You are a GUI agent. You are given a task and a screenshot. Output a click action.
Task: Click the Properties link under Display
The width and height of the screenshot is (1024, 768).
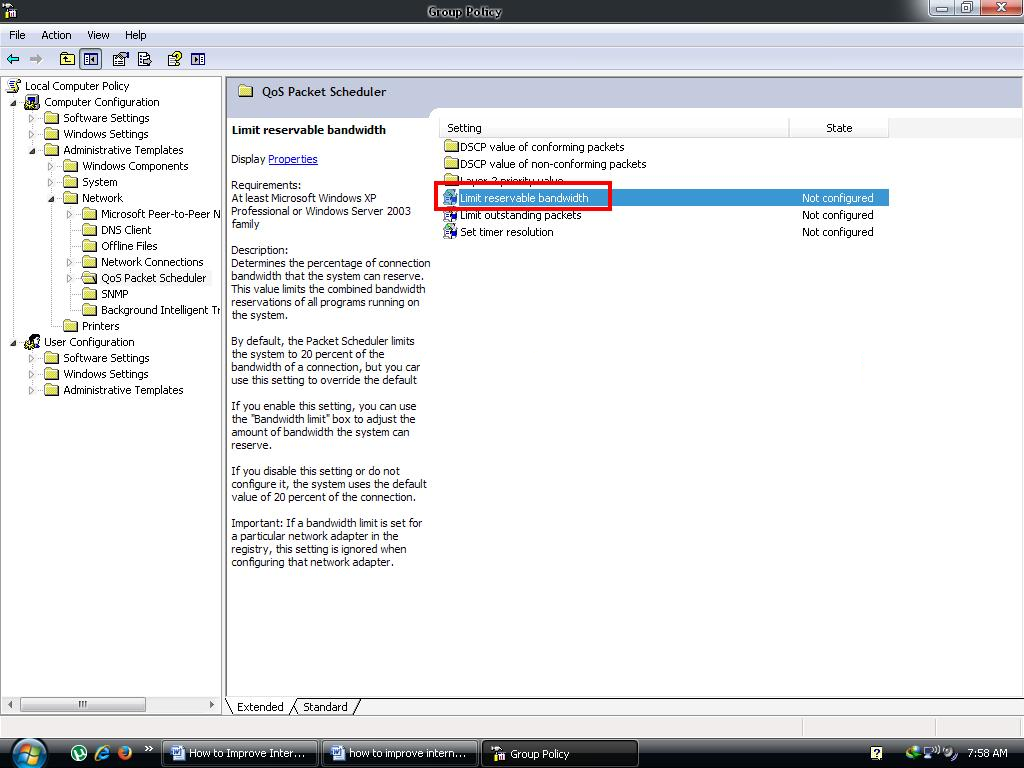click(293, 159)
